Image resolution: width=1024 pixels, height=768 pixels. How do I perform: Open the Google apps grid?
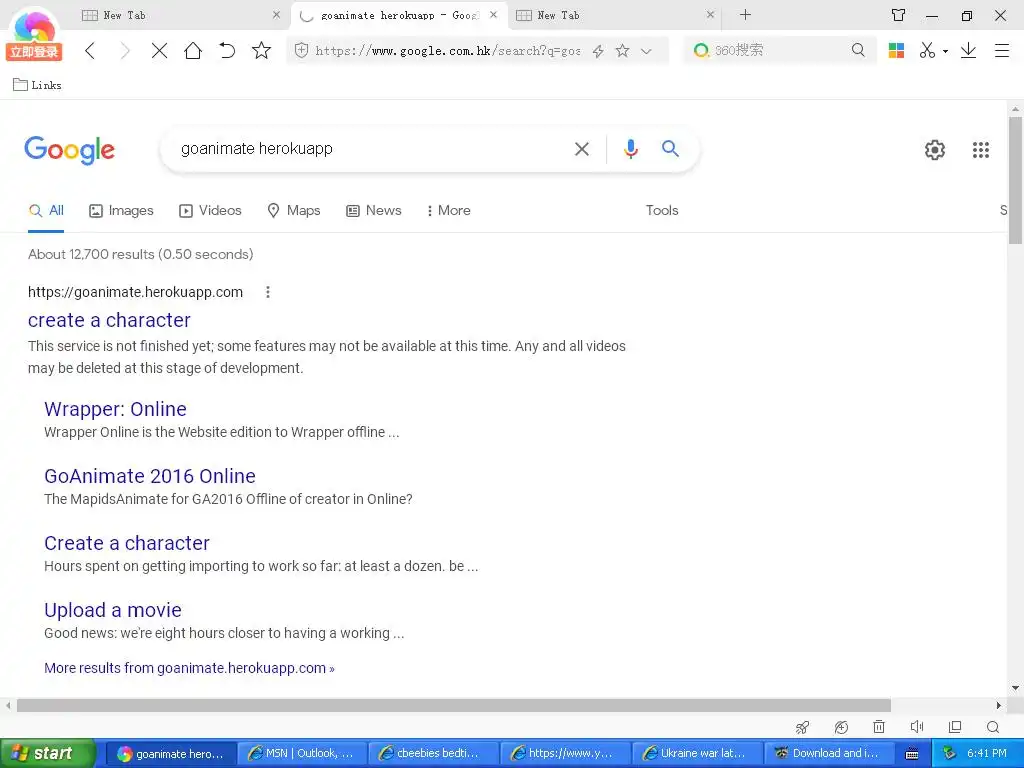click(x=980, y=150)
